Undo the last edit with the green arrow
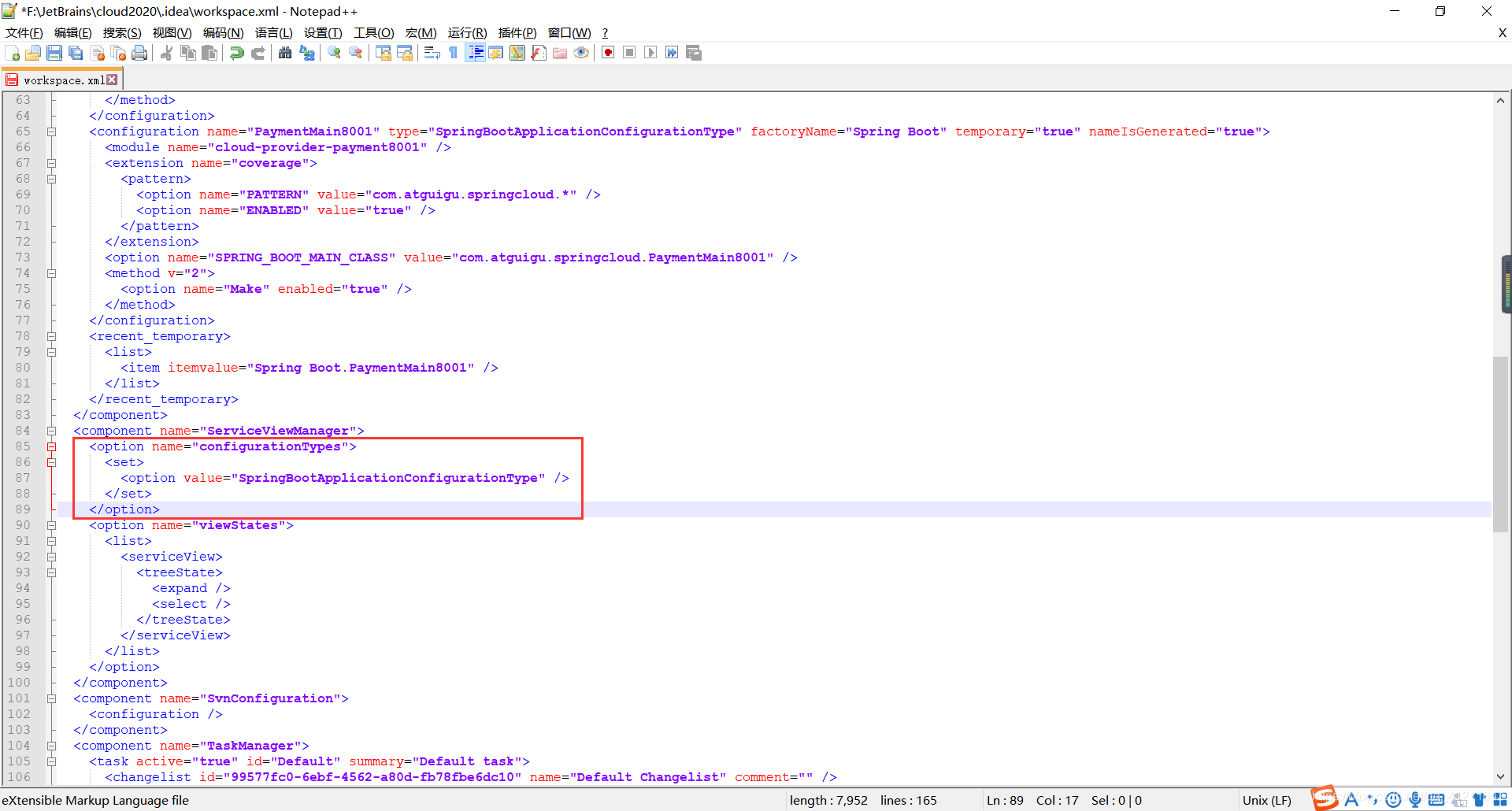The width and height of the screenshot is (1512, 811). click(236, 53)
